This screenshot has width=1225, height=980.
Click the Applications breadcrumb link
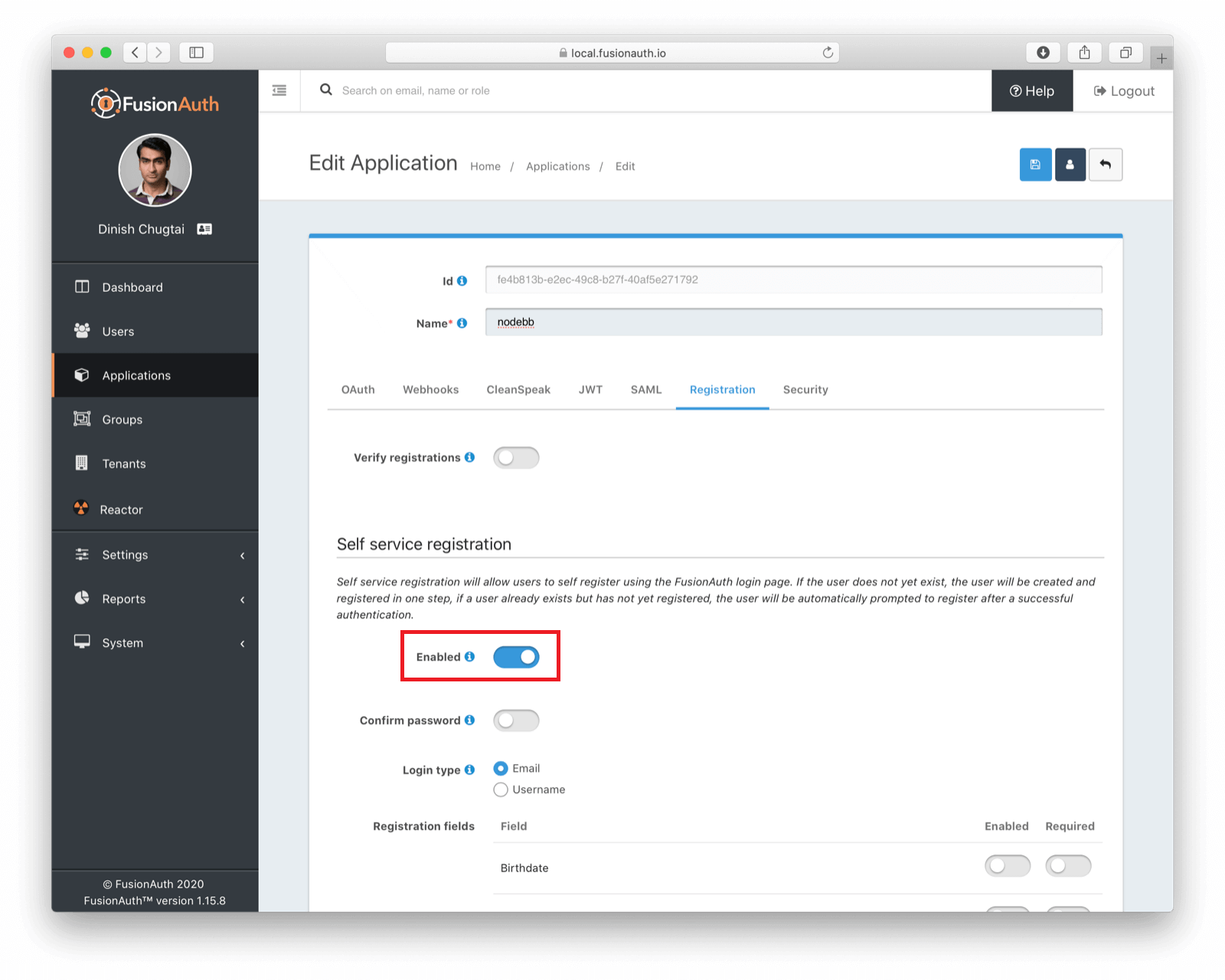pos(558,166)
